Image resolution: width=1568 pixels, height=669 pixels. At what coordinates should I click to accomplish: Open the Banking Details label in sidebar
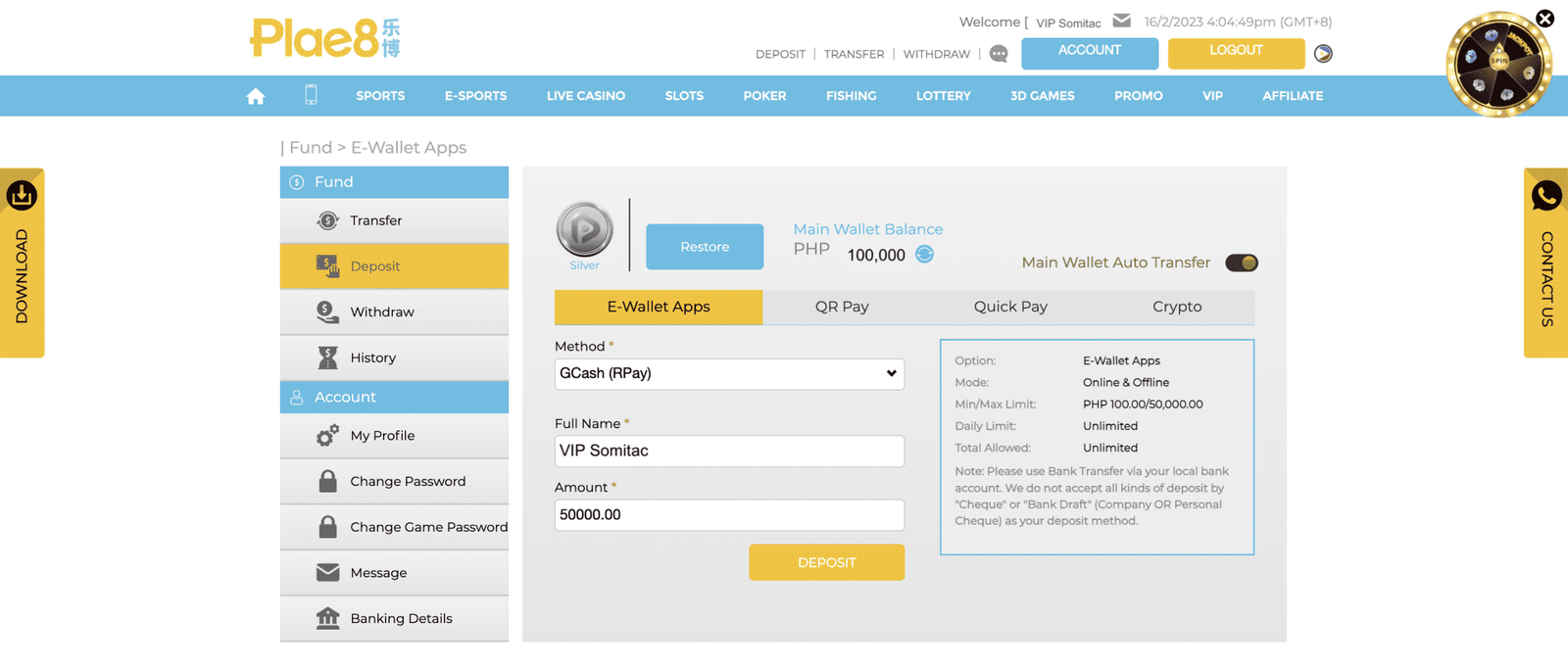coord(401,618)
